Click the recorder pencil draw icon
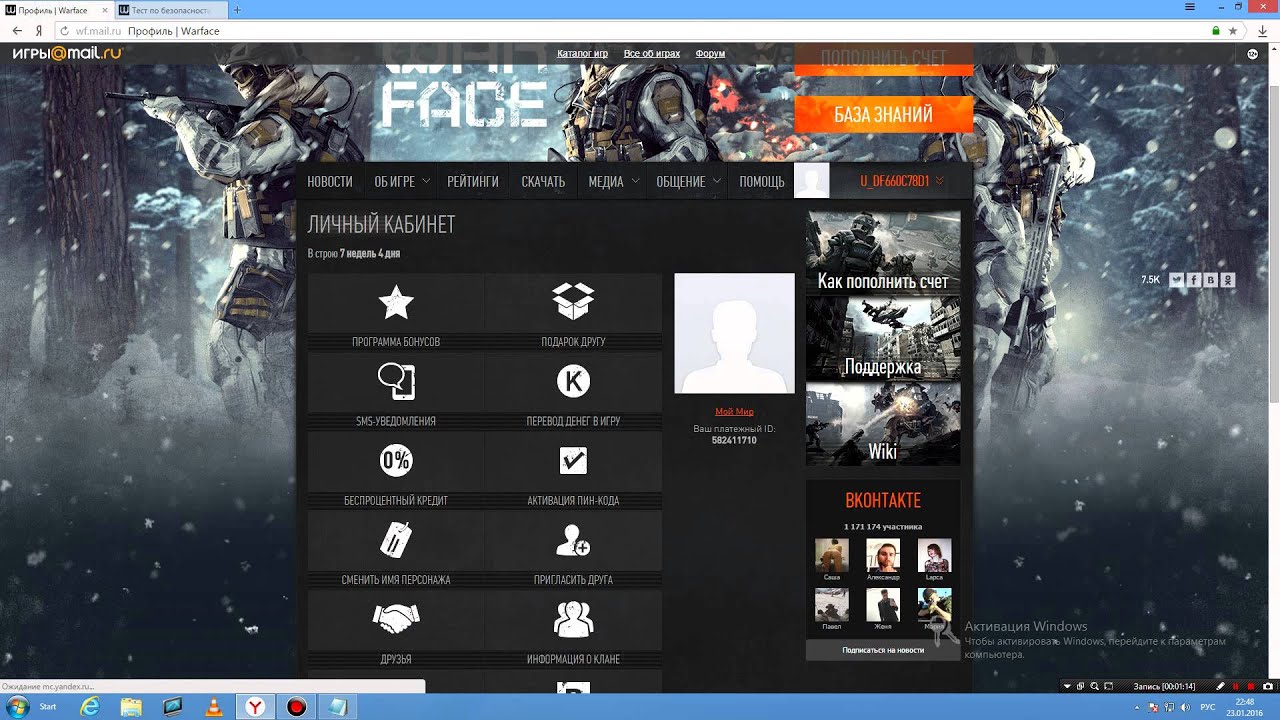1280x720 pixels. pyautogui.click(x=1220, y=686)
